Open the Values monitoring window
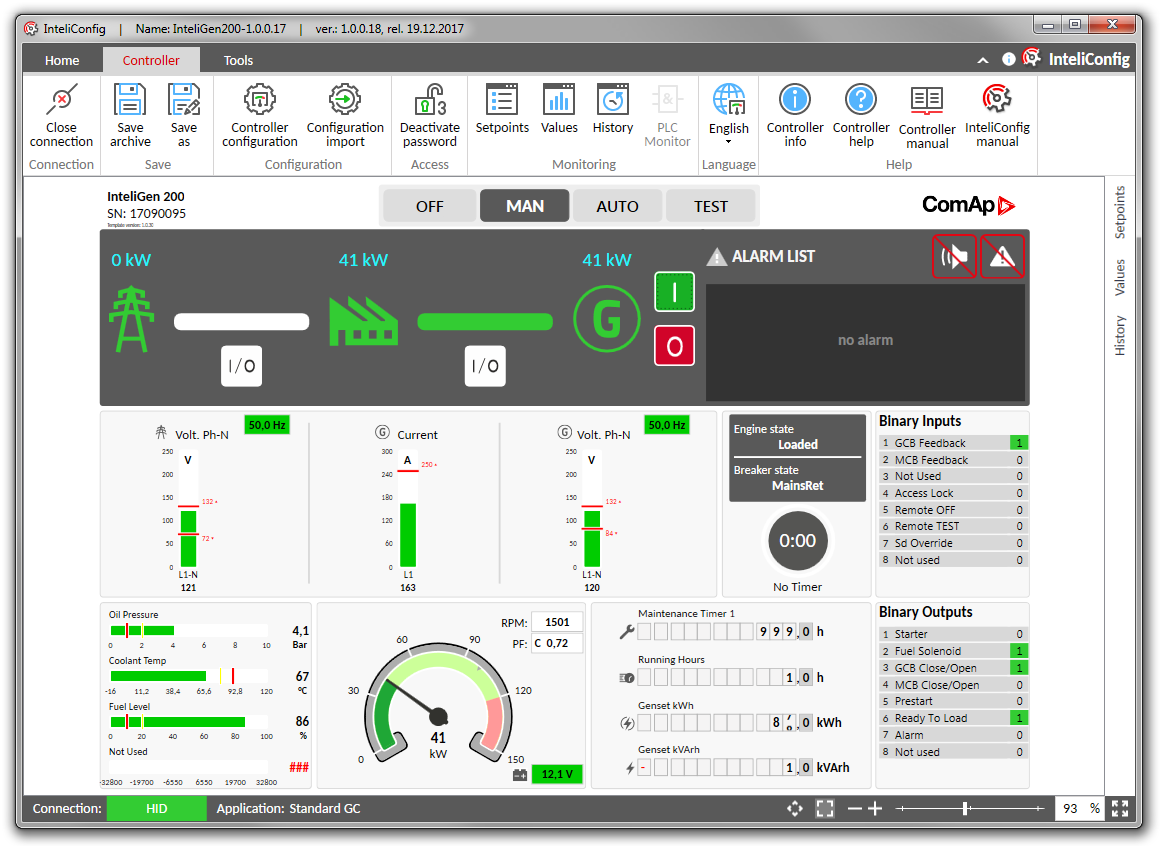 click(559, 113)
